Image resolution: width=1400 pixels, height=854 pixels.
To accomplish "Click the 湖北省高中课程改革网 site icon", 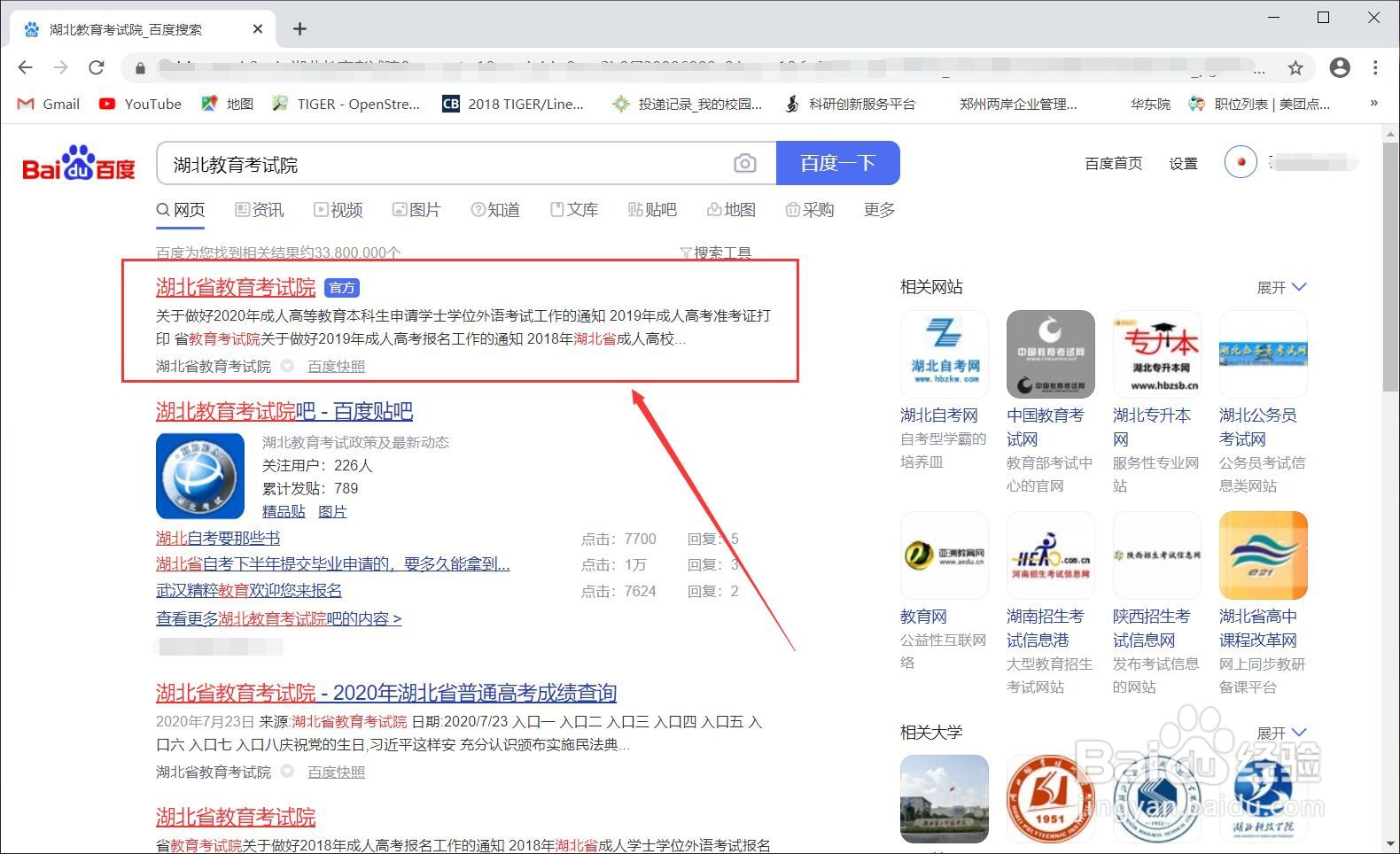I will pos(1264,555).
